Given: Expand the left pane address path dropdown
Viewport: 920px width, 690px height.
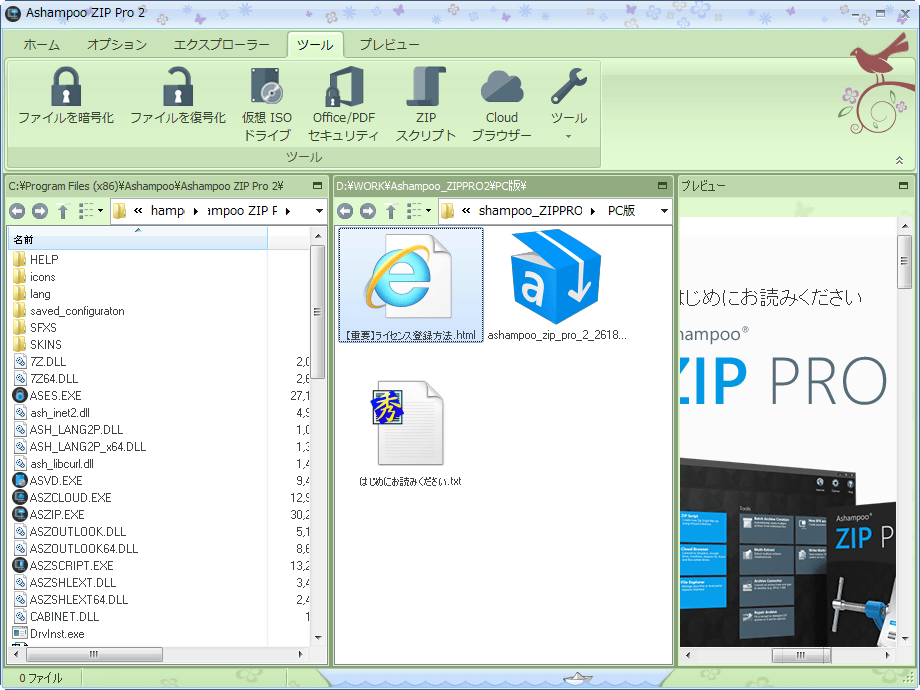Looking at the screenshot, I should pyautogui.click(x=319, y=211).
